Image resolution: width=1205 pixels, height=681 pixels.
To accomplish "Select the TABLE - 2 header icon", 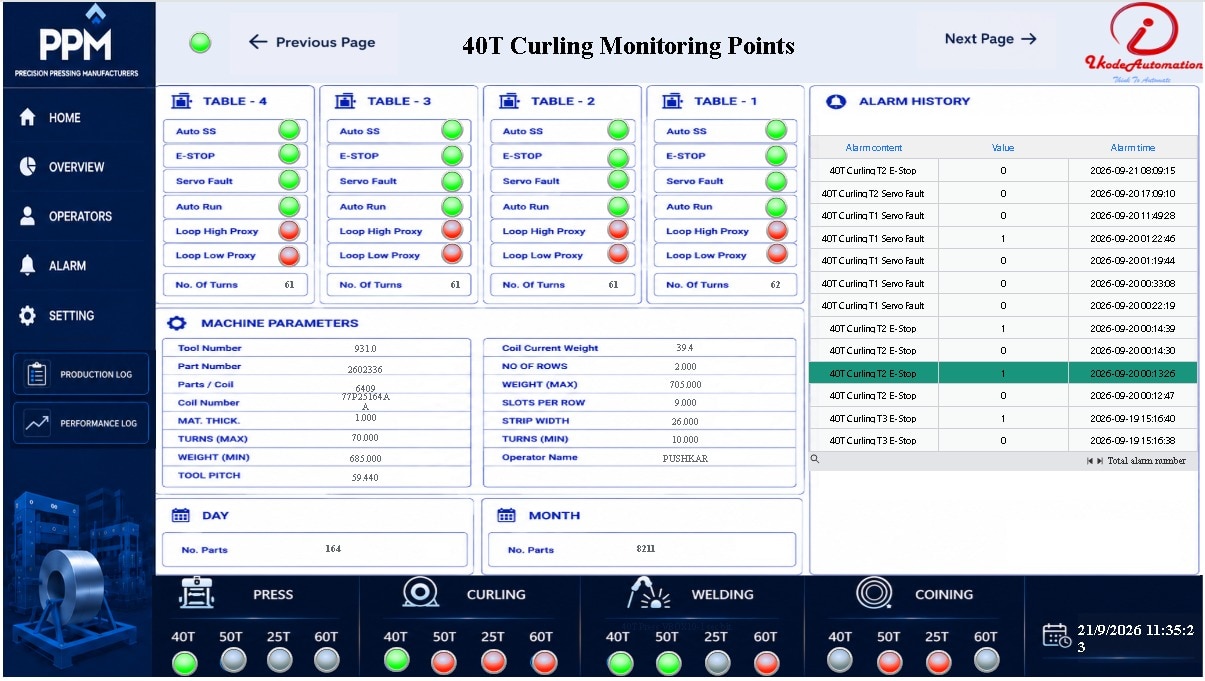I will coord(508,101).
